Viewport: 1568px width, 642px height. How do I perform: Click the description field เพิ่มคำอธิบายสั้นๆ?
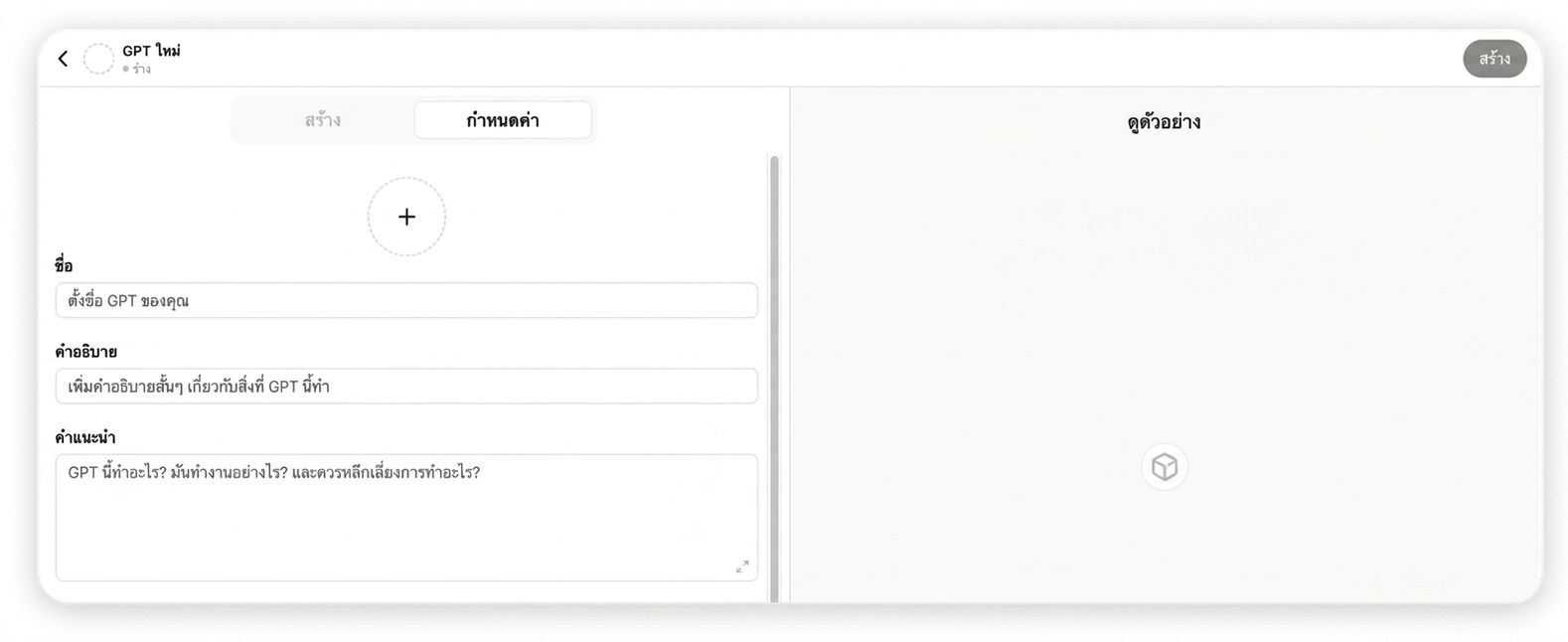click(x=406, y=386)
